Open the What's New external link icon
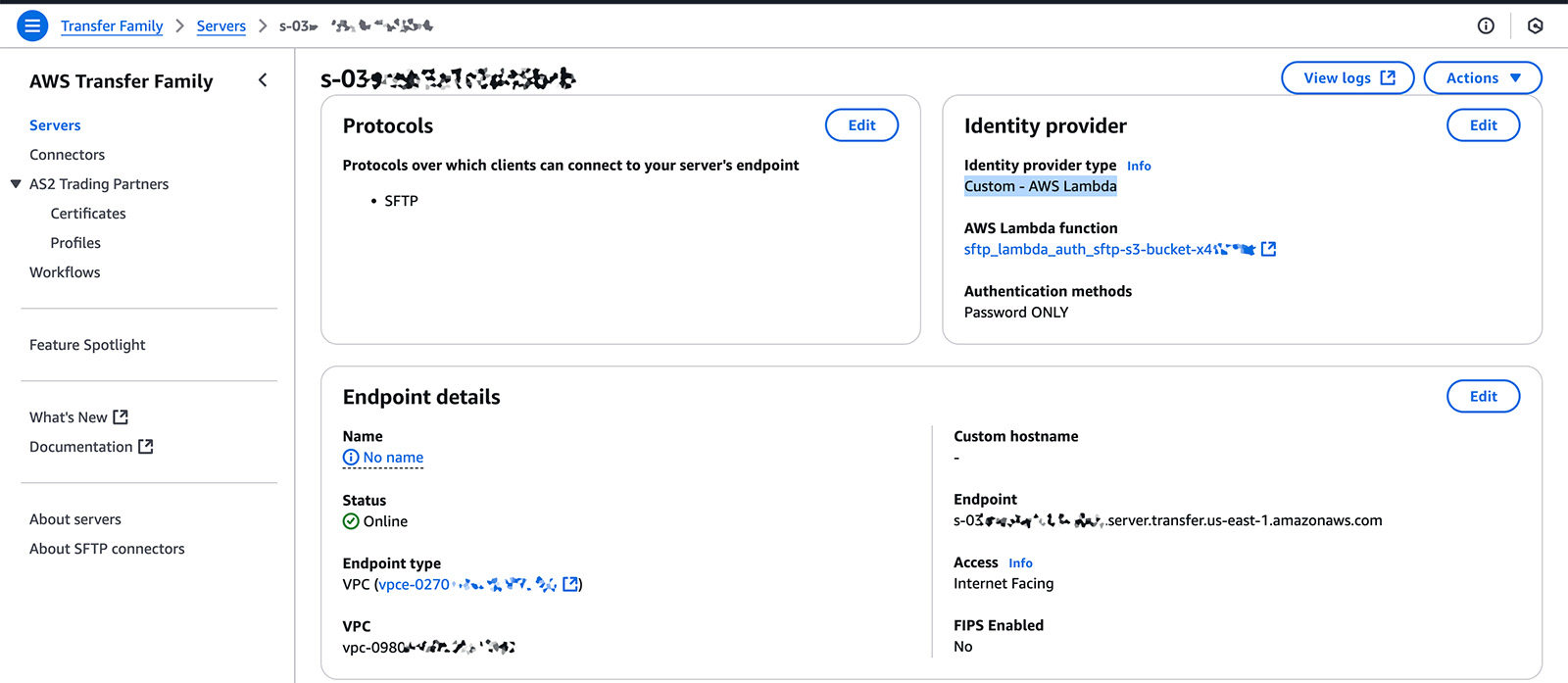Screen dimensions: 1568x683 [122, 416]
